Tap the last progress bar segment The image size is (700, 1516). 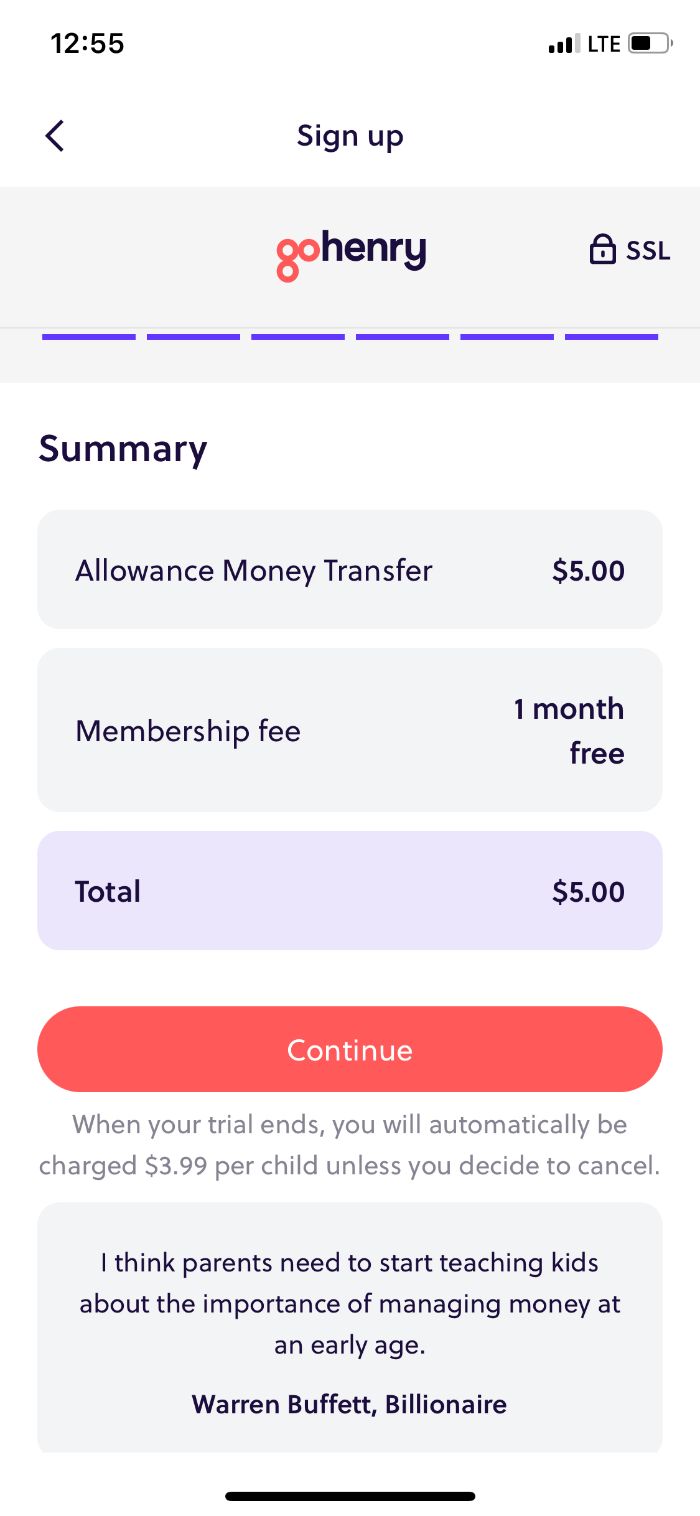pos(611,337)
